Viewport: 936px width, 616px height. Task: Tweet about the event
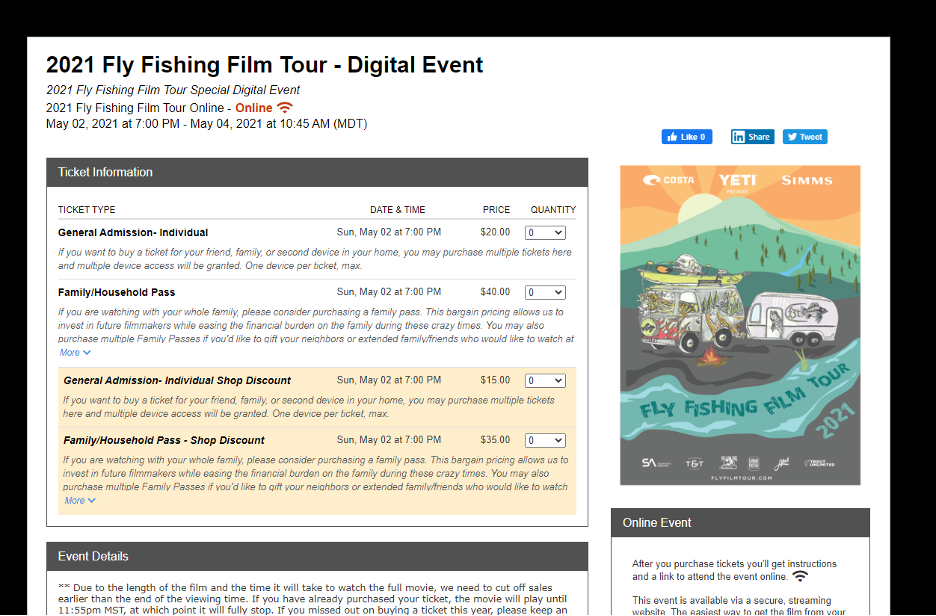point(805,137)
